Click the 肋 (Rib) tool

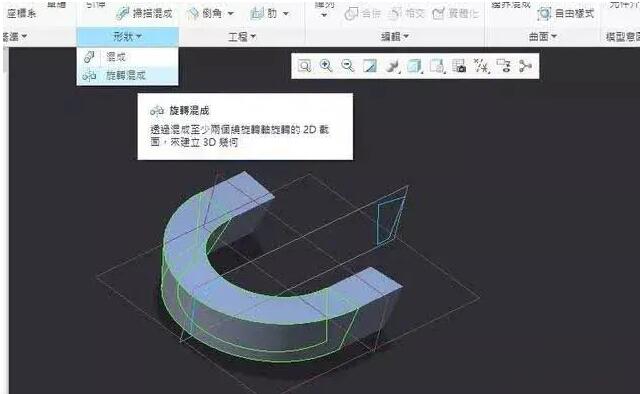click(x=263, y=13)
